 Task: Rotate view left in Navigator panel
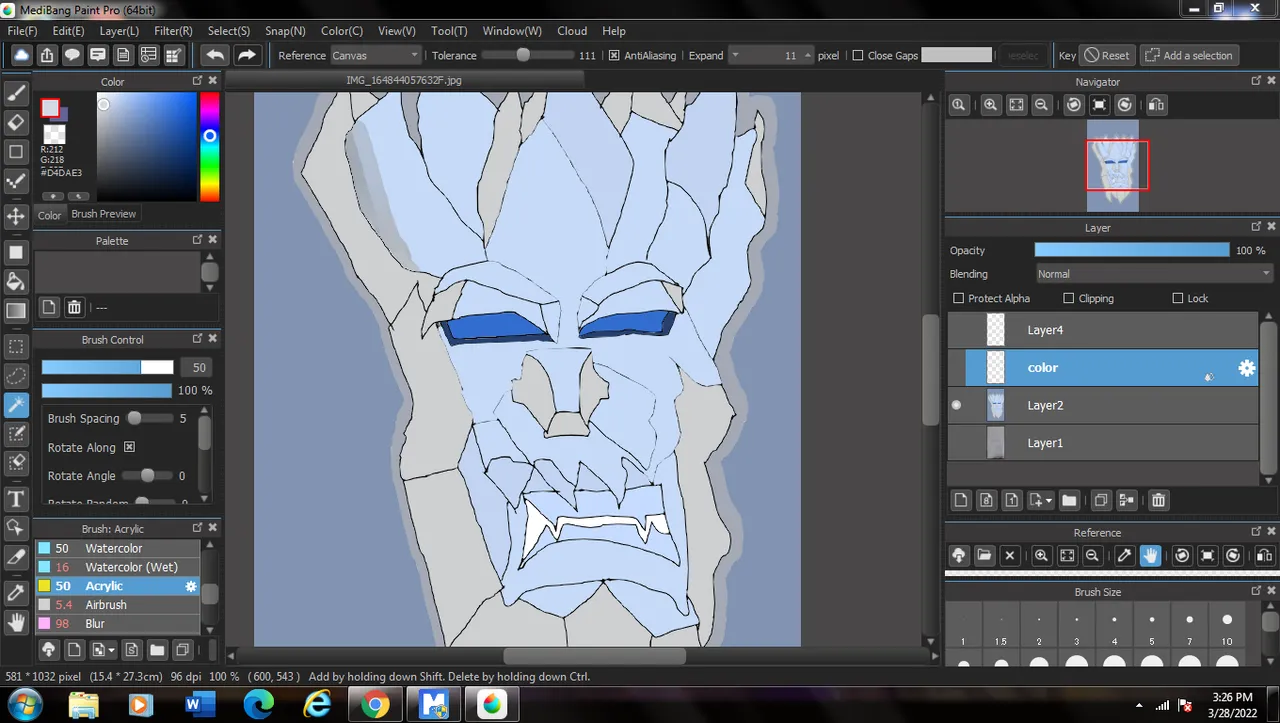[x=1074, y=105]
